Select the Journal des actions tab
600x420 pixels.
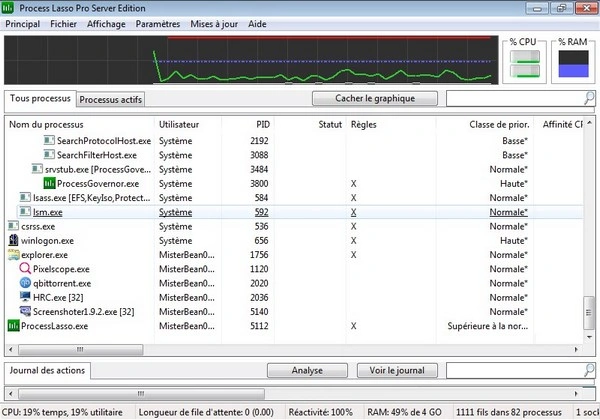[x=48, y=371]
